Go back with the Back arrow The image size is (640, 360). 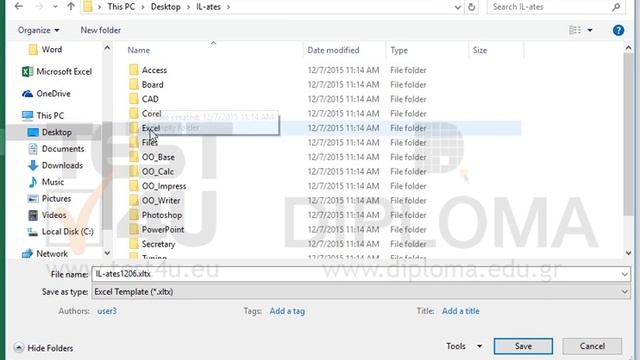[19, 7]
